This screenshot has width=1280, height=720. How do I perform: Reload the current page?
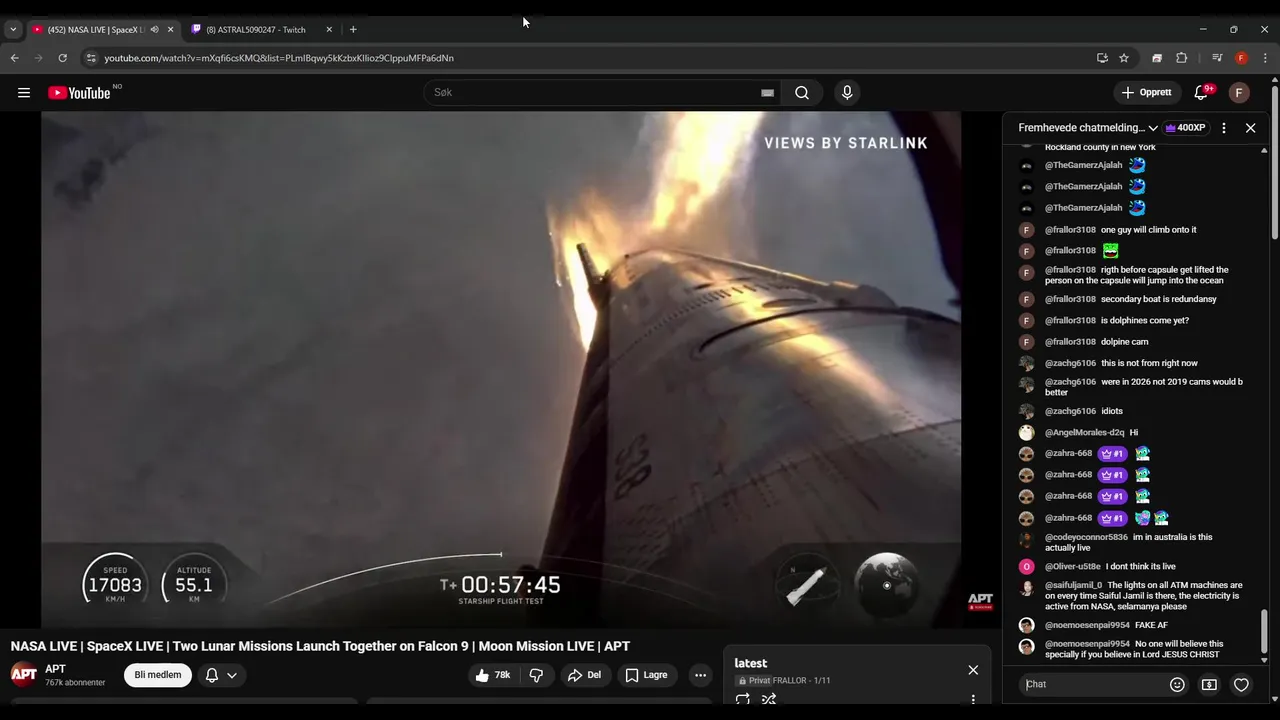point(62,58)
